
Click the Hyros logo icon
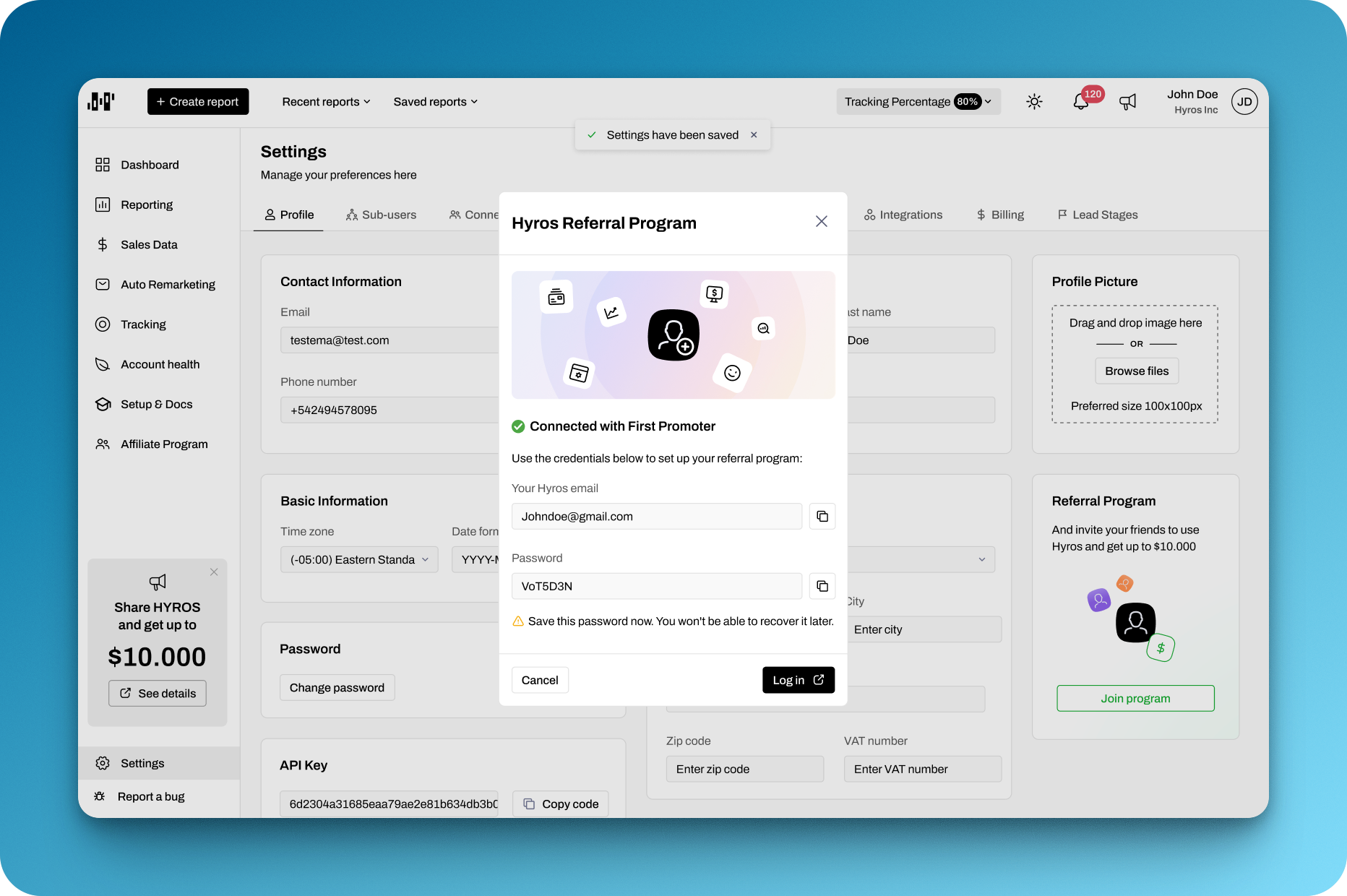pyautogui.click(x=101, y=101)
